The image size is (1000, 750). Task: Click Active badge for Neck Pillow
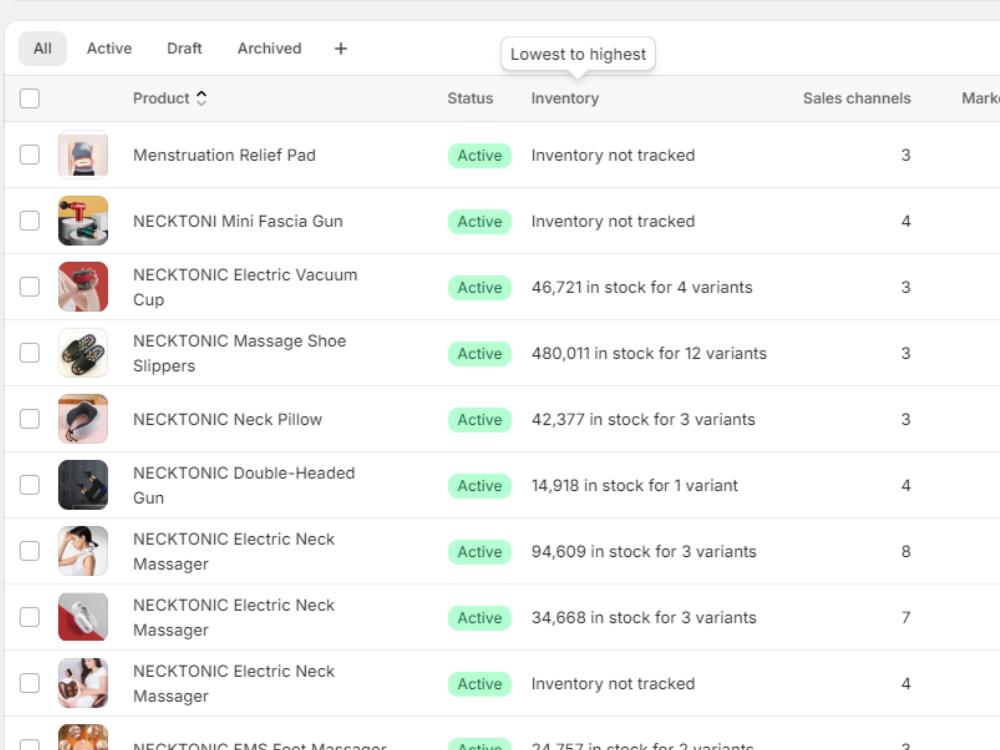click(480, 420)
